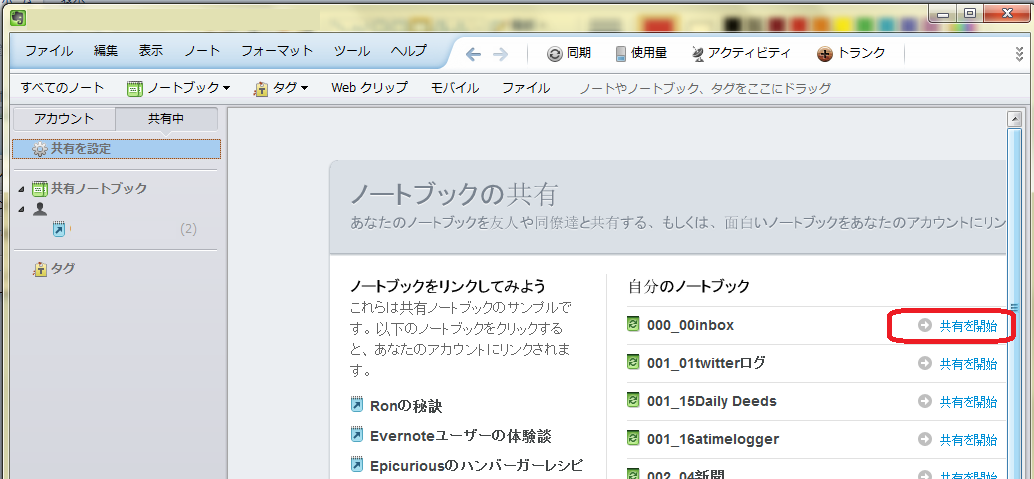Click the 001_15Daily Deeds notebook icon

pos(633,401)
